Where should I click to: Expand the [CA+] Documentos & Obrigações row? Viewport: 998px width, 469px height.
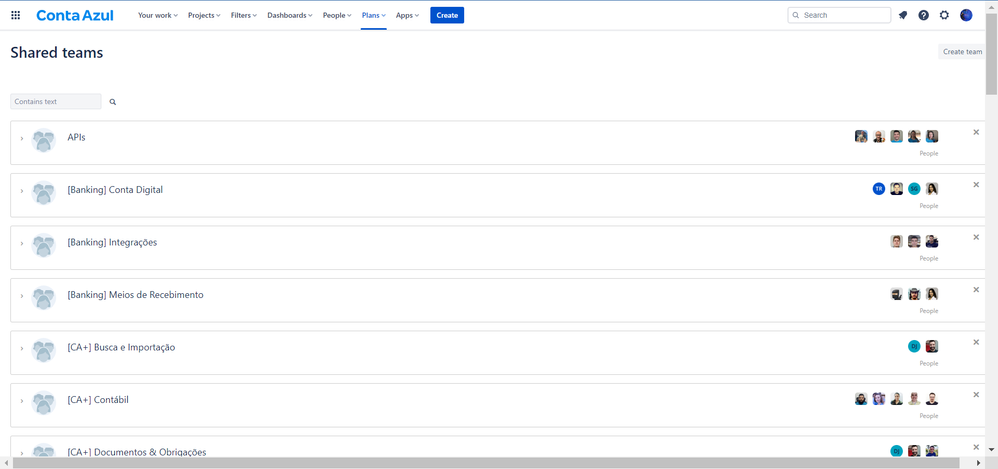pyautogui.click(x=22, y=453)
